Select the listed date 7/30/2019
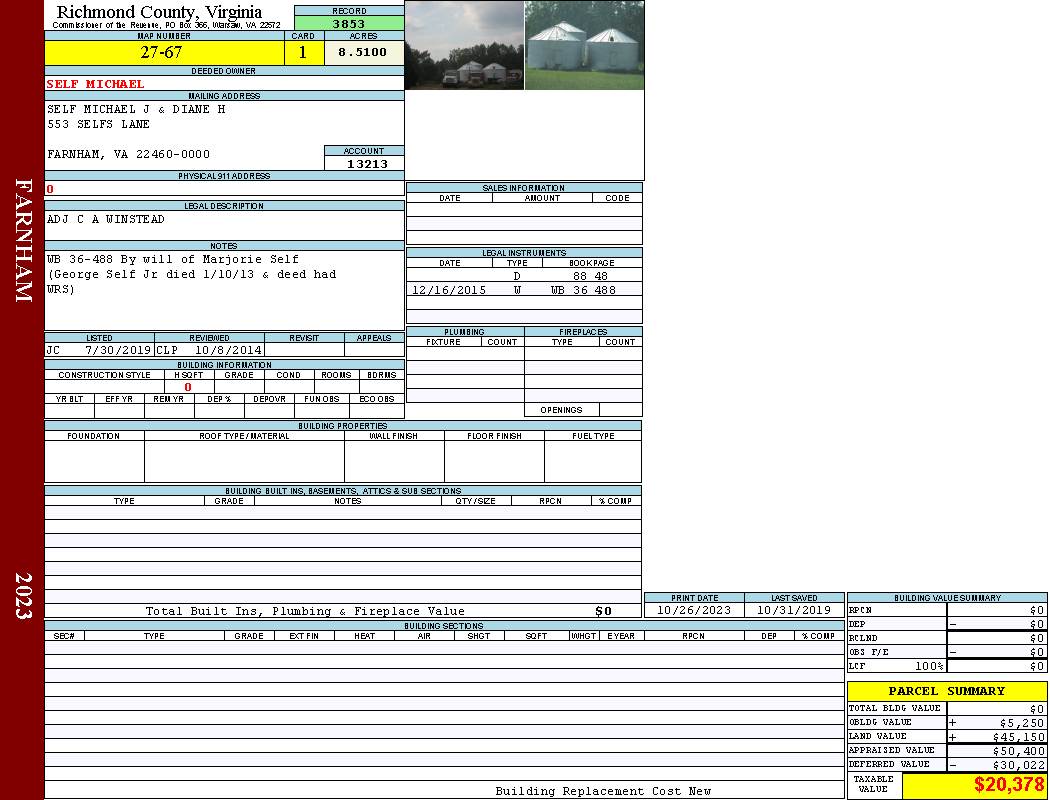Image resolution: width=1050 pixels, height=800 pixels. pos(117,351)
